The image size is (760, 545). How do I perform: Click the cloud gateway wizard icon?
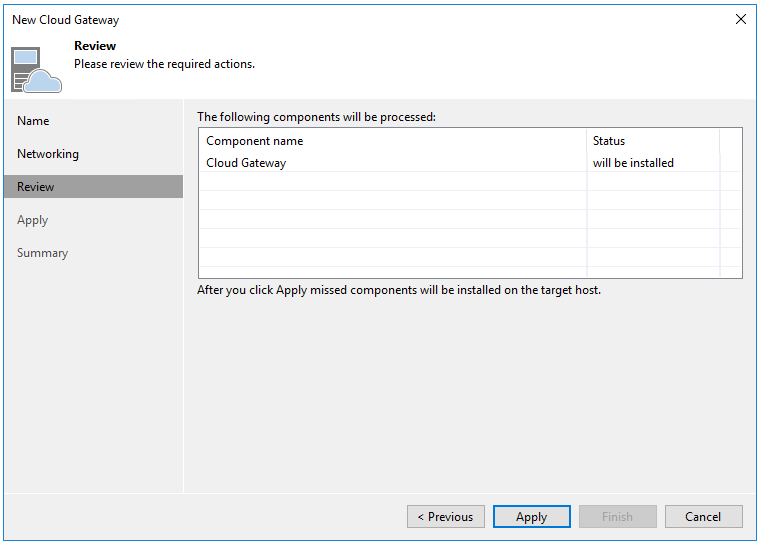tap(36, 68)
